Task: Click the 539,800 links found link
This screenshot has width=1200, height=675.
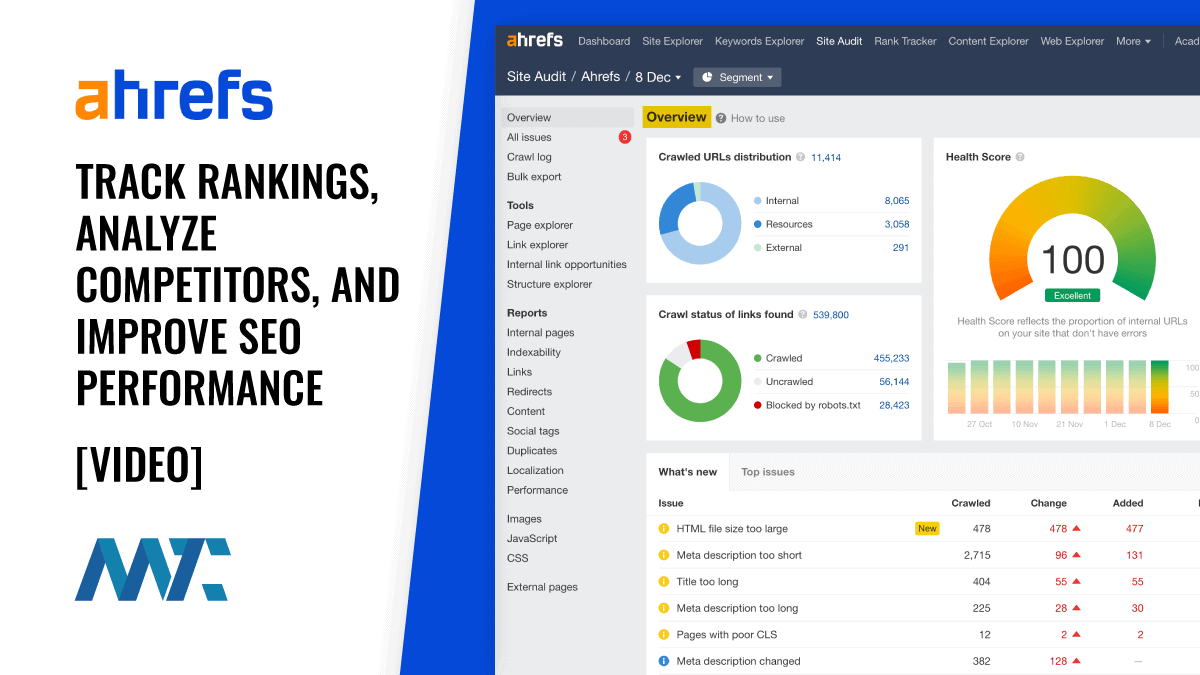Action: click(x=833, y=314)
